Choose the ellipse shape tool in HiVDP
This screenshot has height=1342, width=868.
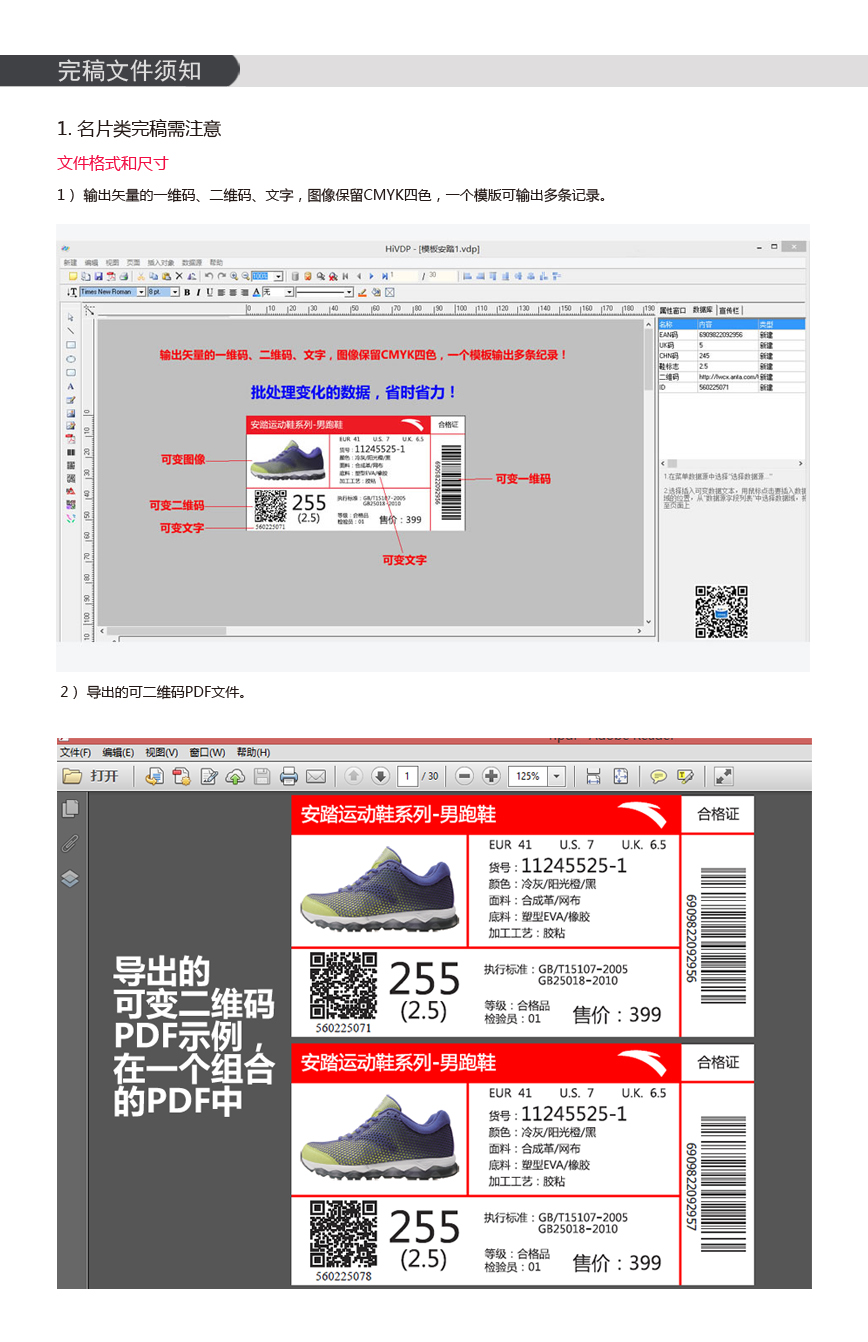71,358
